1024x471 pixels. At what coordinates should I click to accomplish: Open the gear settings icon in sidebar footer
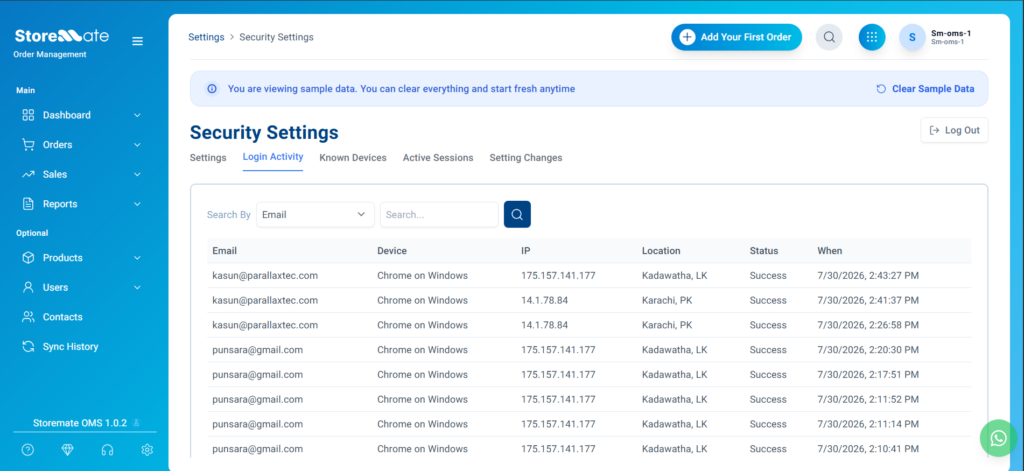point(148,449)
